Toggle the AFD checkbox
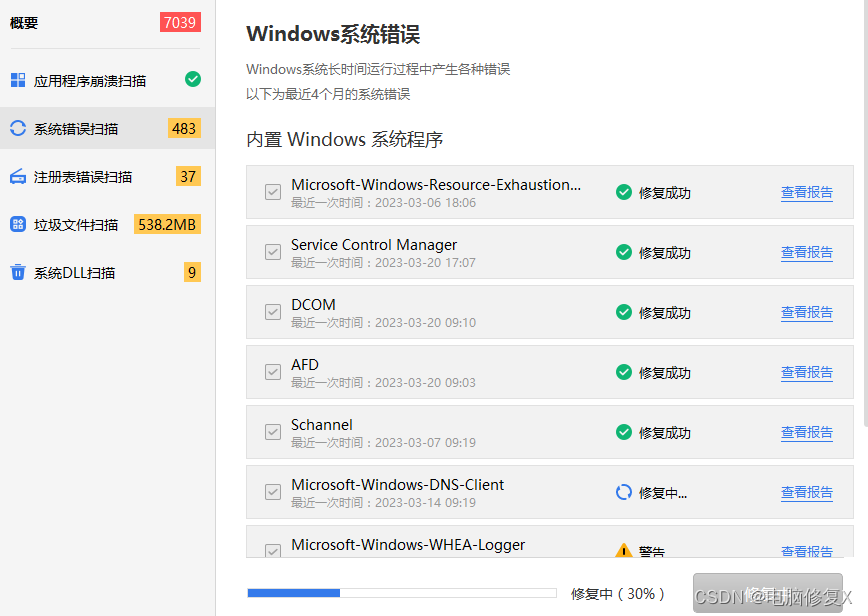Screen dimensions: 868x616 click(273, 372)
